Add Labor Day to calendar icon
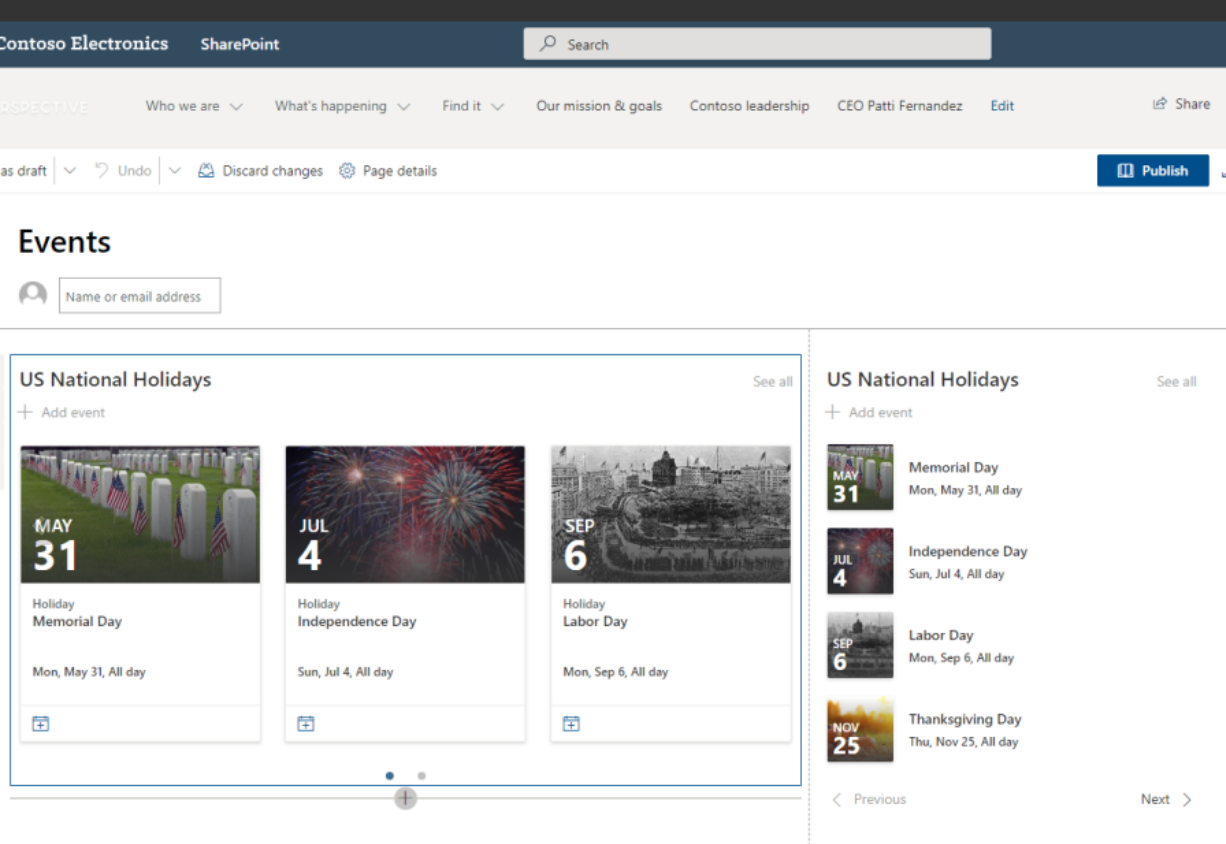1226x844 pixels. pos(571,724)
